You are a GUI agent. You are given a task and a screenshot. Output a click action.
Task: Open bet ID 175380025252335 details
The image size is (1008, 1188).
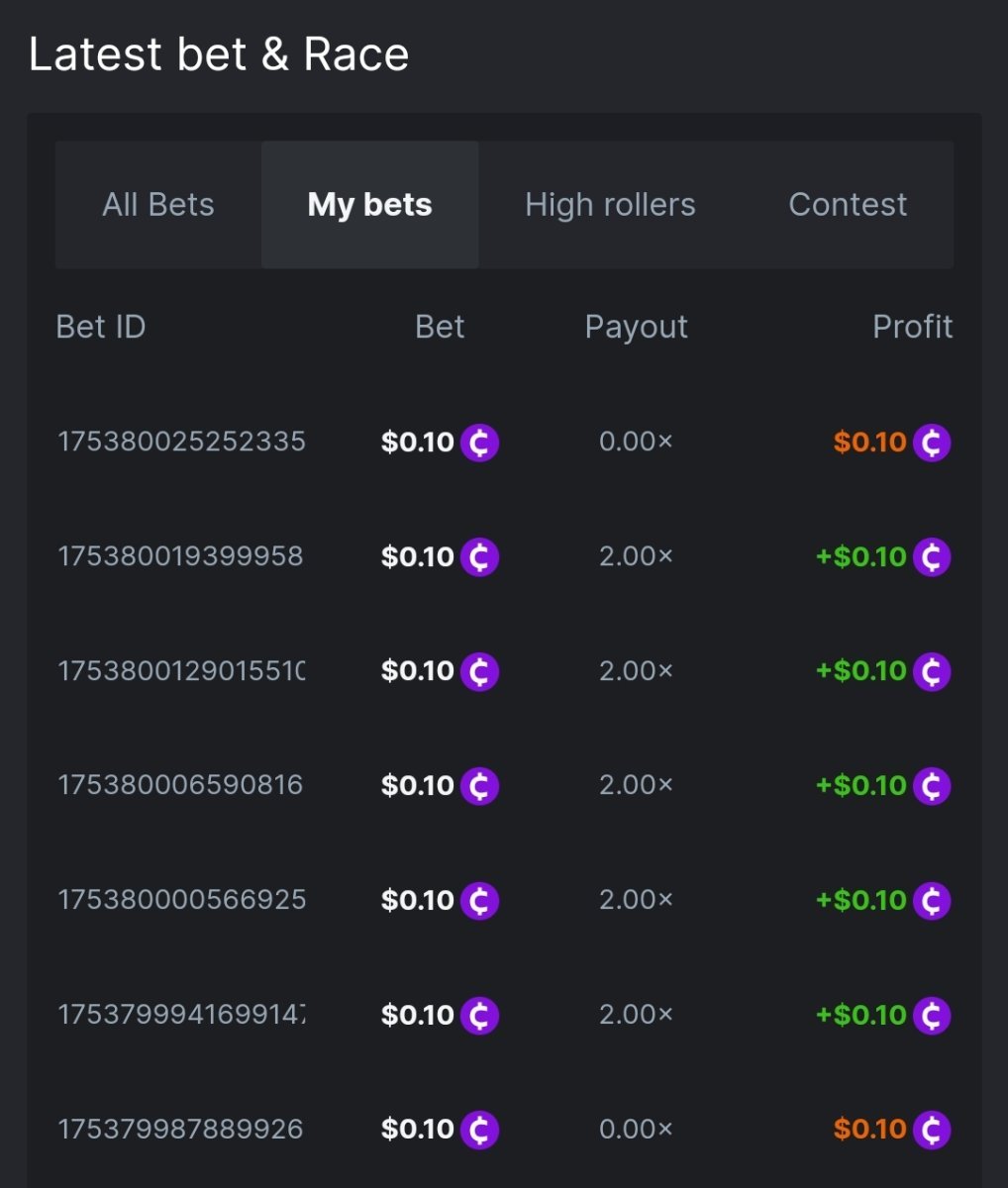181,442
